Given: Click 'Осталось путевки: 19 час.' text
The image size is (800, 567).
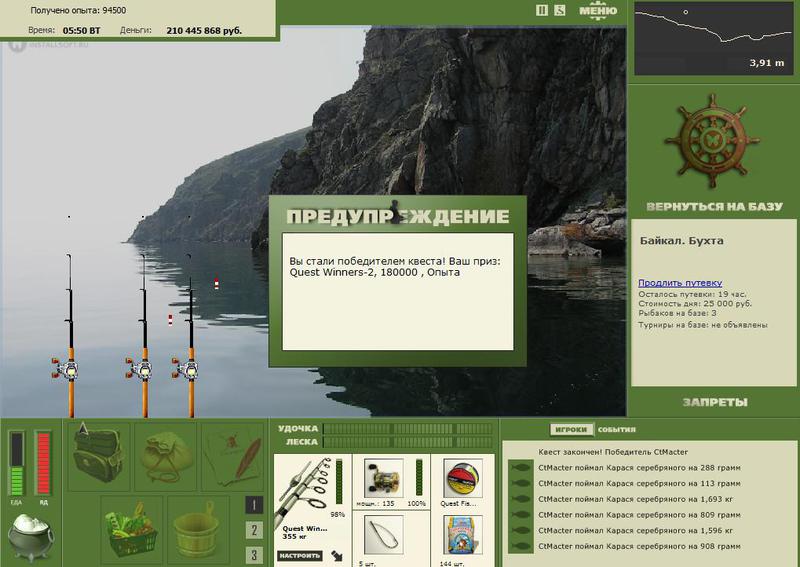Looking at the screenshot, I should pyautogui.click(x=692, y=294).
